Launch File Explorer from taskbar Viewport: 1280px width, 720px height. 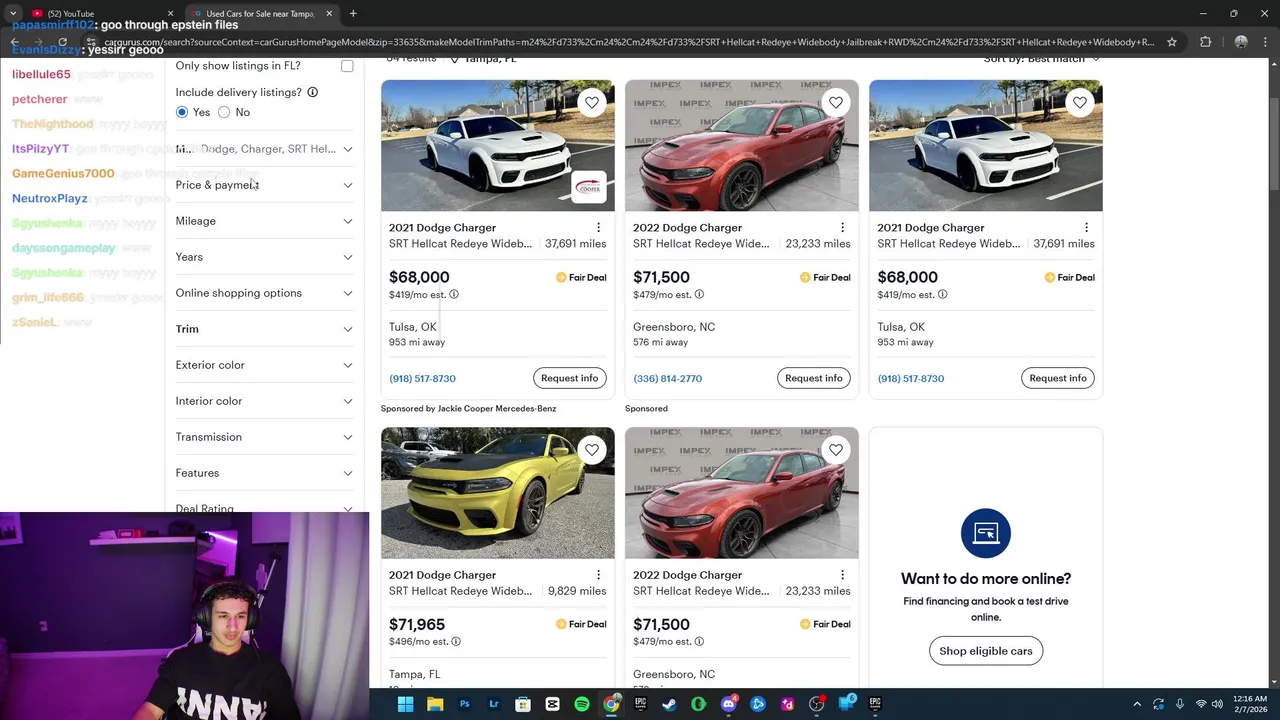click(x=435, y=704)
